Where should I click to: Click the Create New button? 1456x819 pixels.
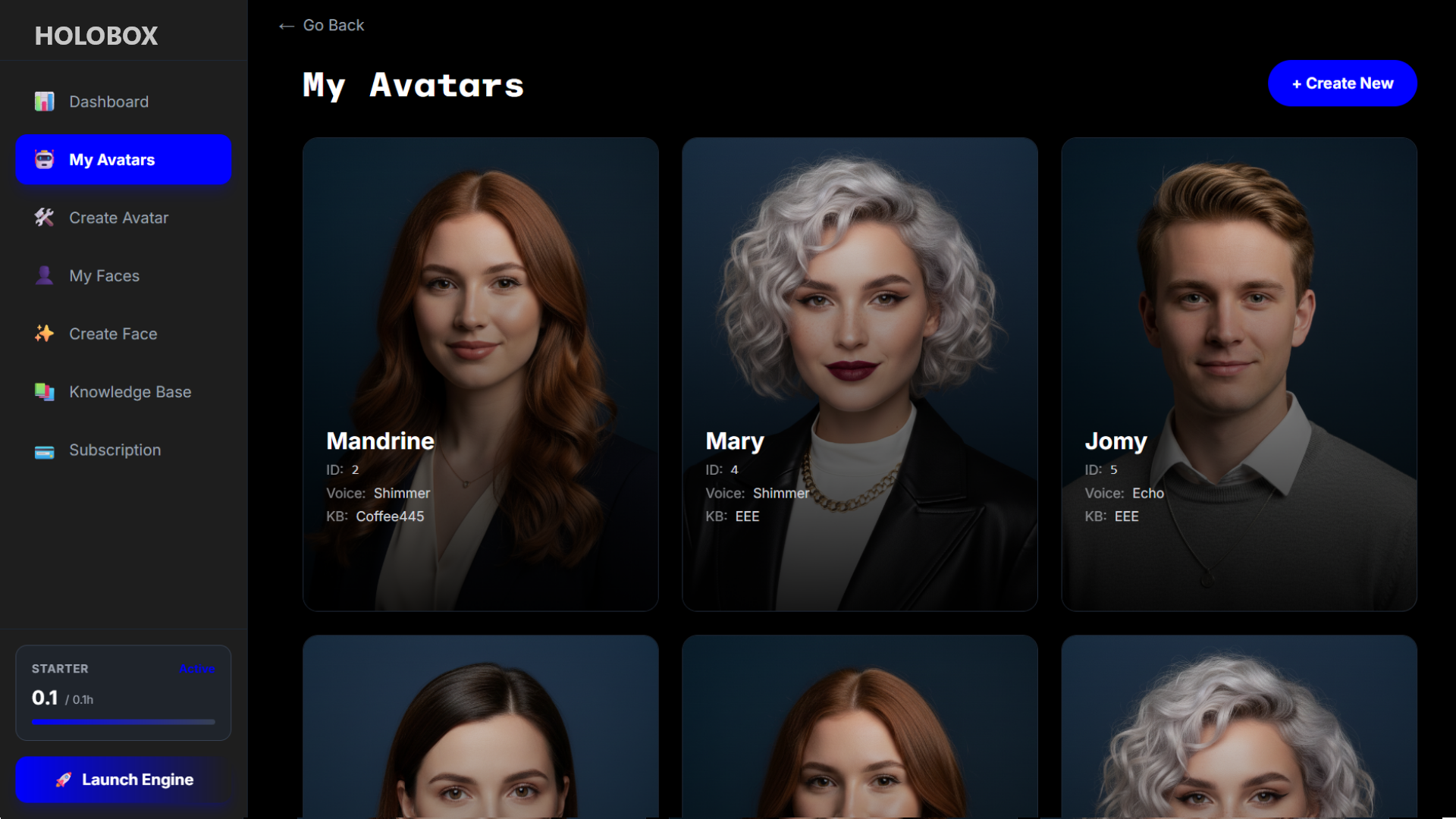pyautogui.click(x=1342, y=83)
